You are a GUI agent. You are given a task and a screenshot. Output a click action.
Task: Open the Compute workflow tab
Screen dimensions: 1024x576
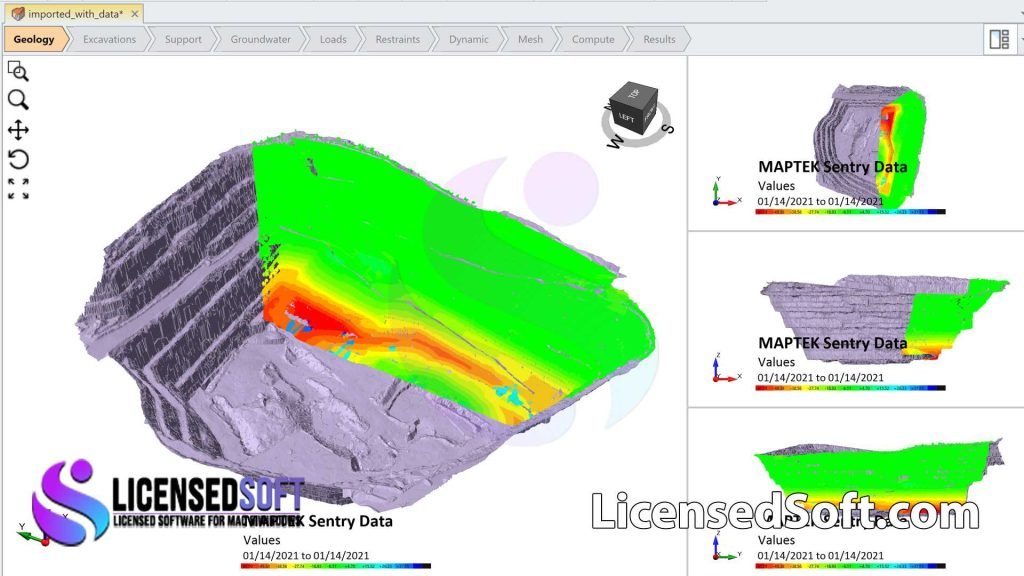click(593, 39)
